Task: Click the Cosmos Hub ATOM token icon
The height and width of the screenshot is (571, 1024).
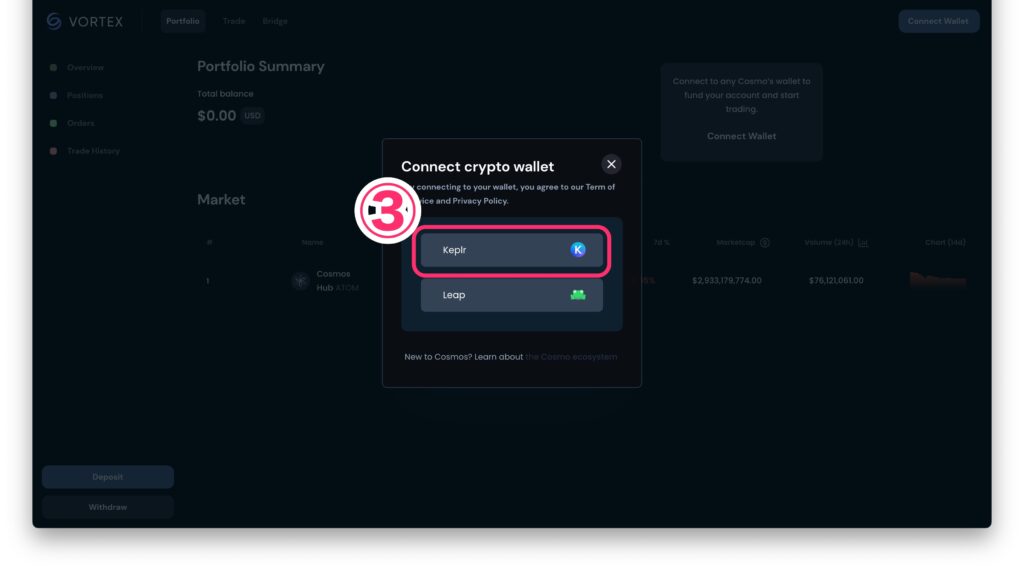Action: coord(300,281)
